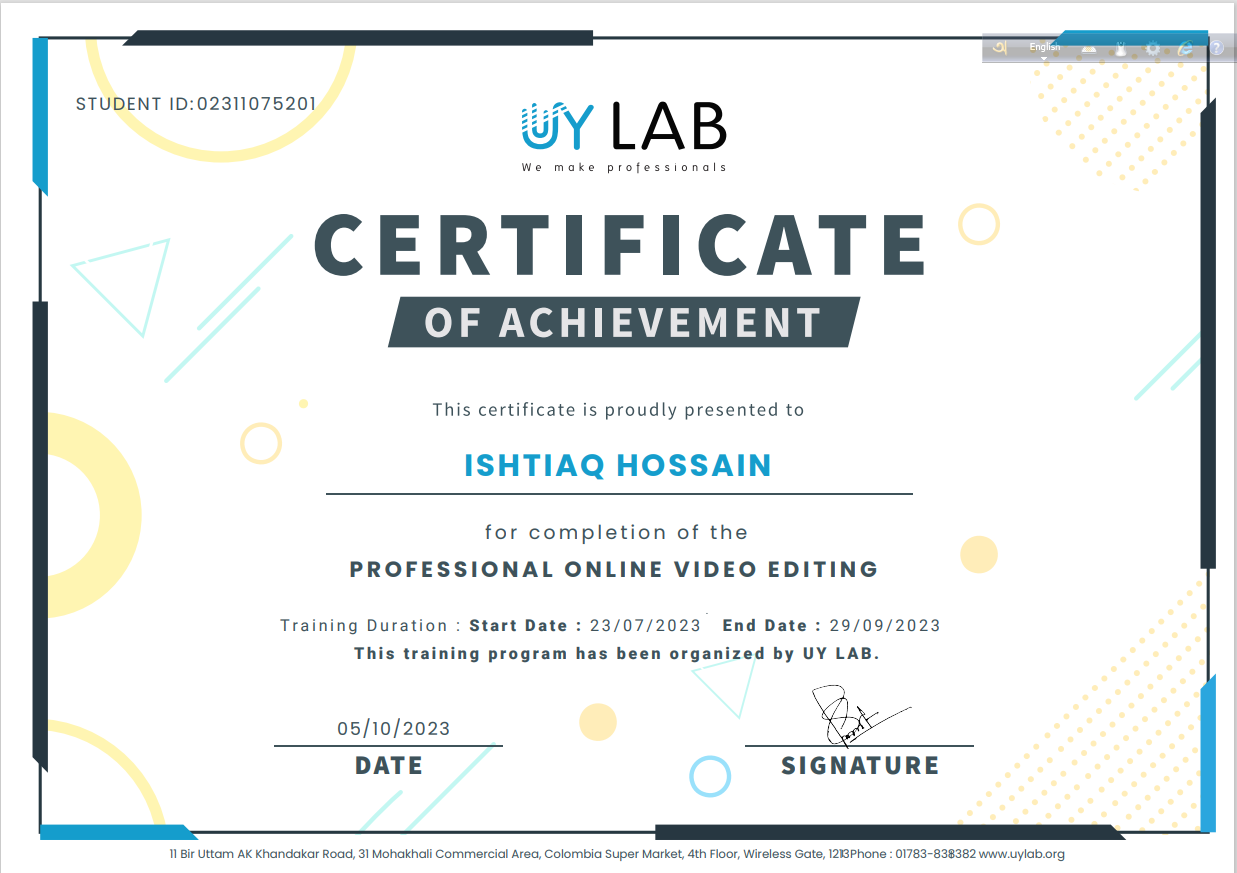Viewport: 1237px width, 873px height.
Task: Click the Avro Bangla letter logo icon
Action: pos(999,48)
